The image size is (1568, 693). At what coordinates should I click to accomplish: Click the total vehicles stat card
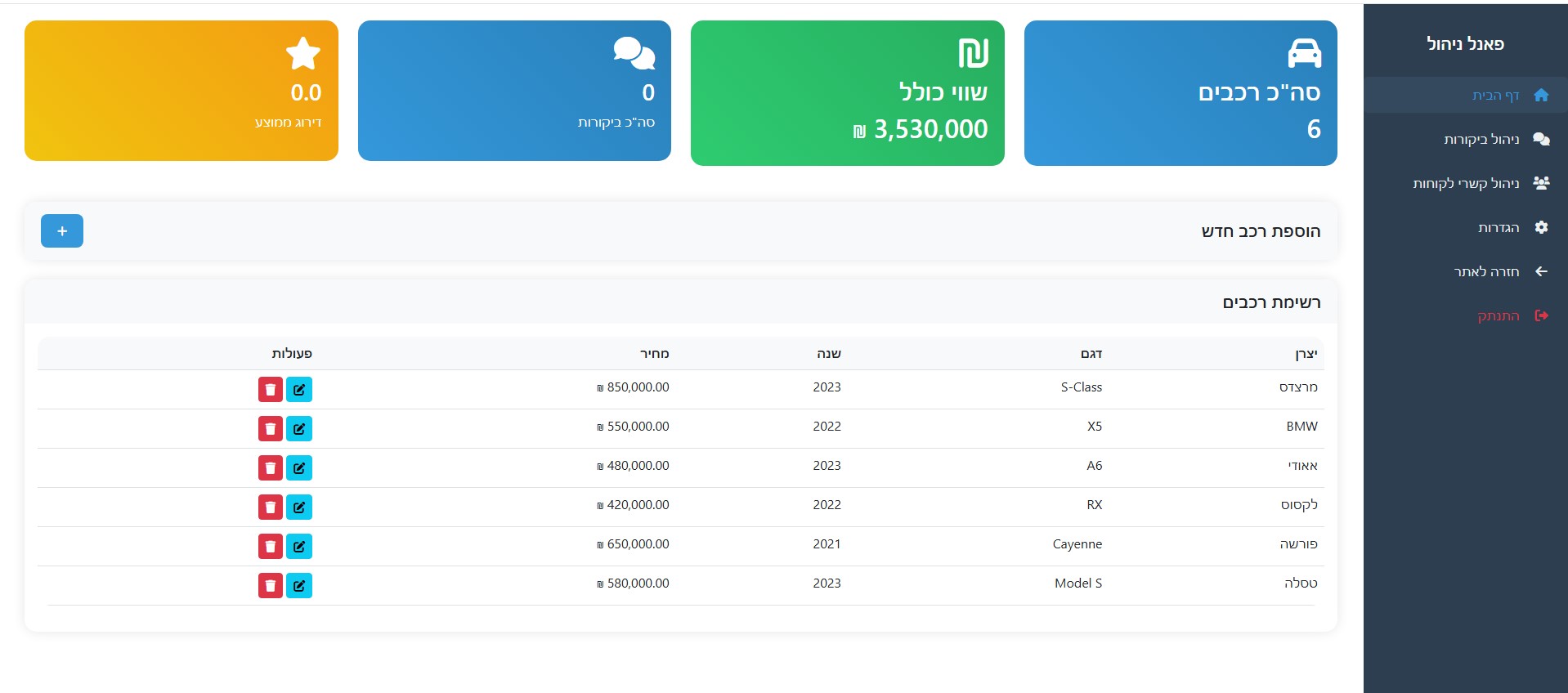click(x=1180, y=93)
